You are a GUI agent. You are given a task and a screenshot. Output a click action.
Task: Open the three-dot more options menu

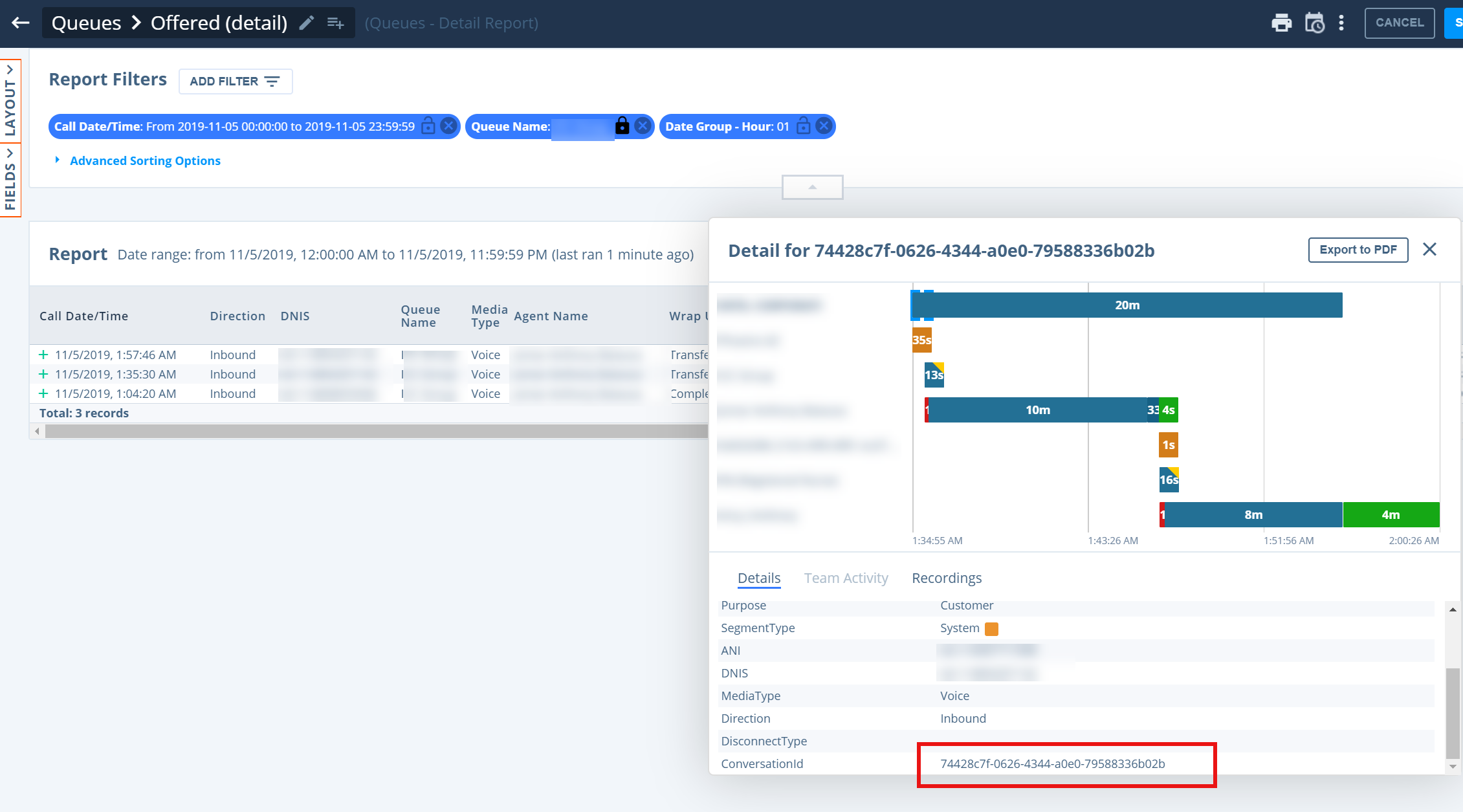tap(1341, 23)
